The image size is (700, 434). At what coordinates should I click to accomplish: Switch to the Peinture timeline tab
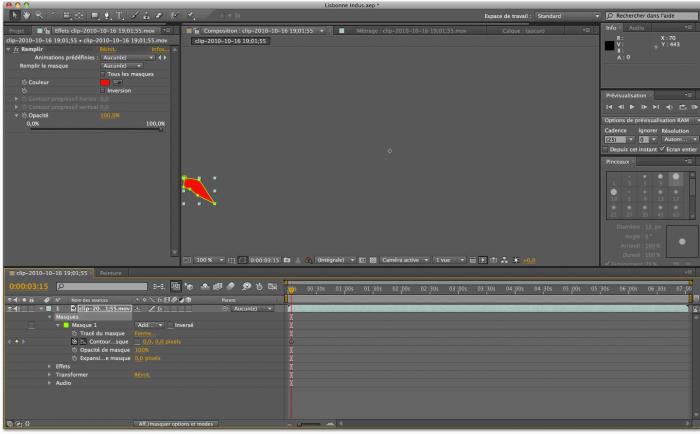point(110,271)
